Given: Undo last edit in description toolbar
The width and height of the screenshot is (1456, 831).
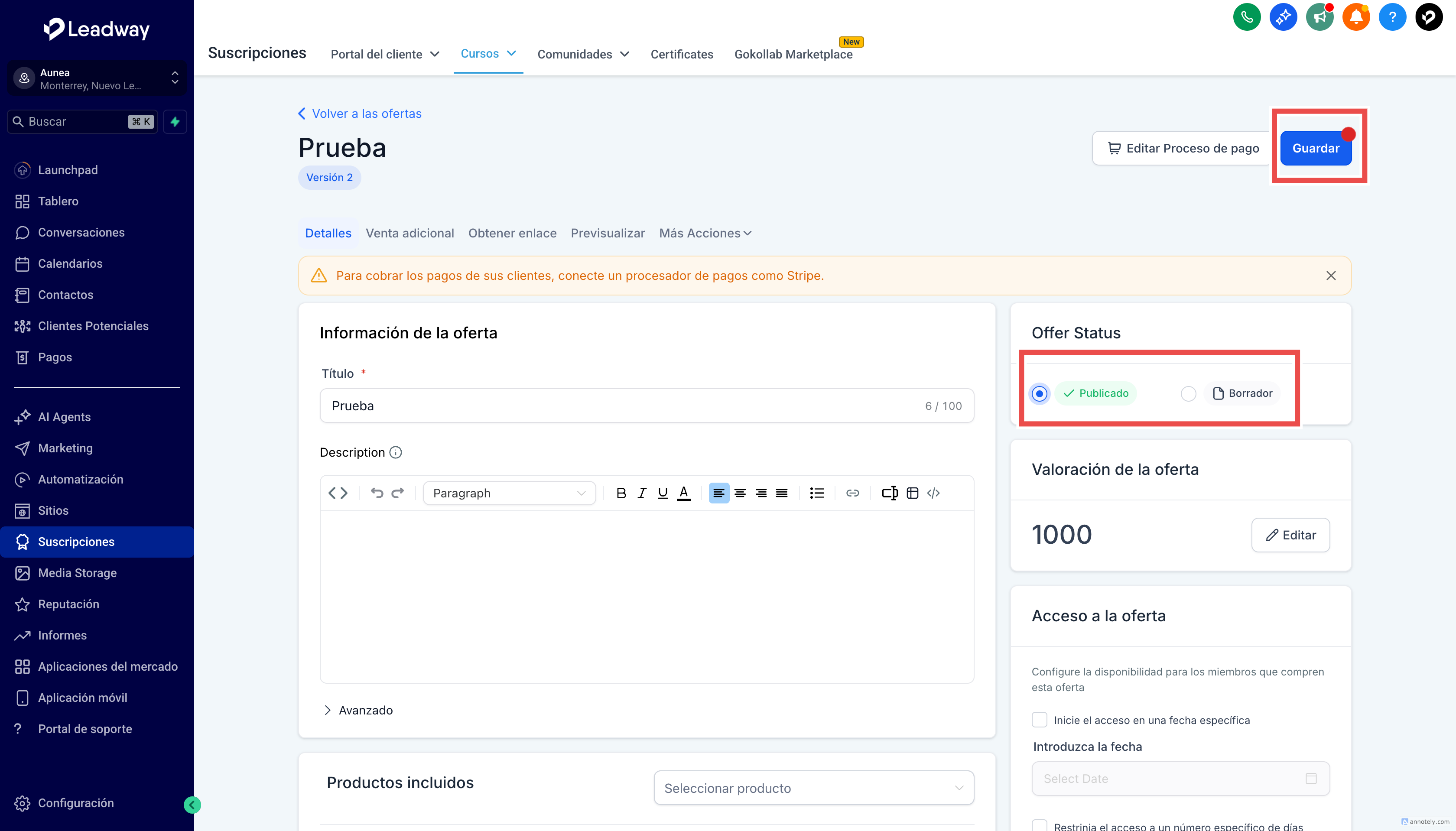Looking at the screenshot, I should coord(377,493).
